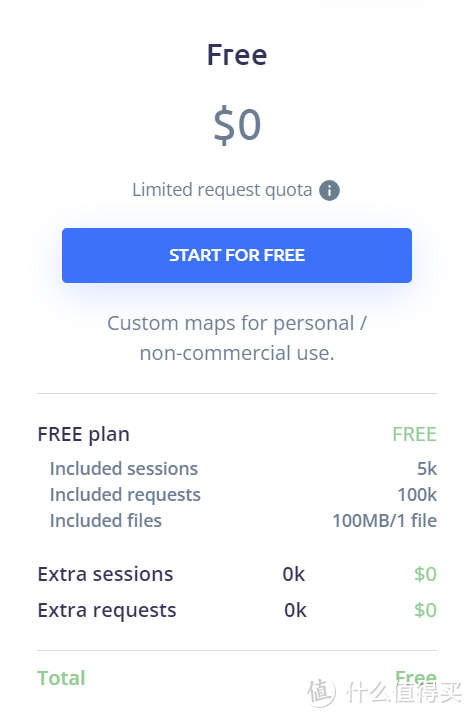Screen dimensions: 473x718
Task: Click the Extra sessions label
Action: click(105, 574)
